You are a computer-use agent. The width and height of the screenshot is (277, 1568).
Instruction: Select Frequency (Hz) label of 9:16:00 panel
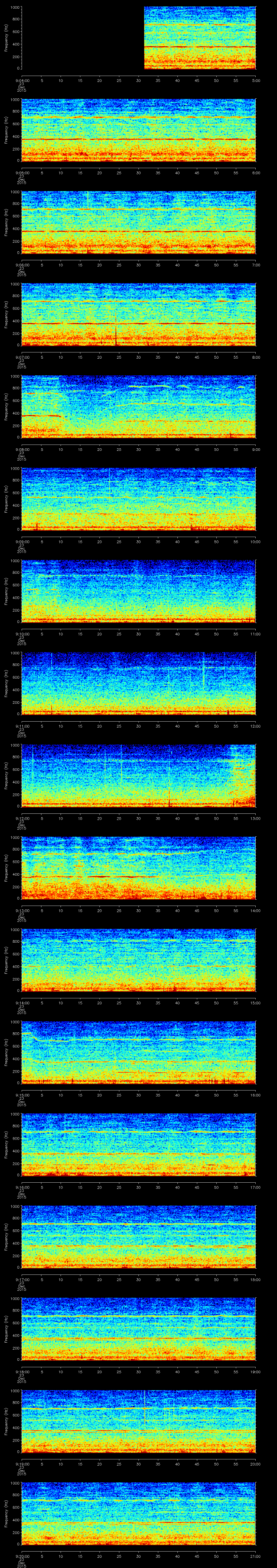(6, 1145)
